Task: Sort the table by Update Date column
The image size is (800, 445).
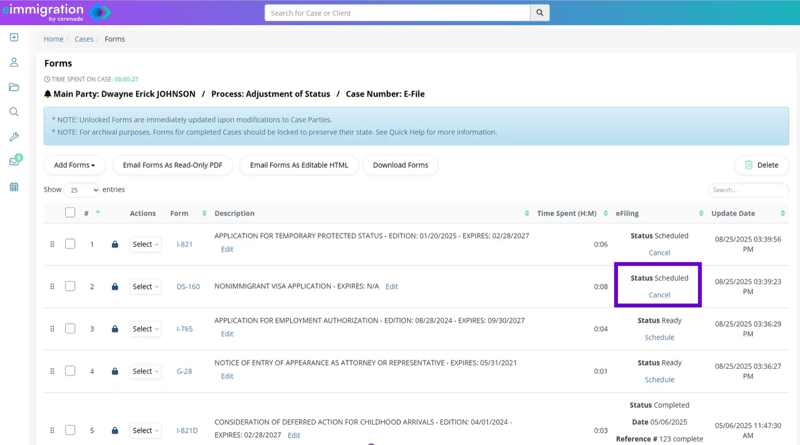Action: pos(747,213)
